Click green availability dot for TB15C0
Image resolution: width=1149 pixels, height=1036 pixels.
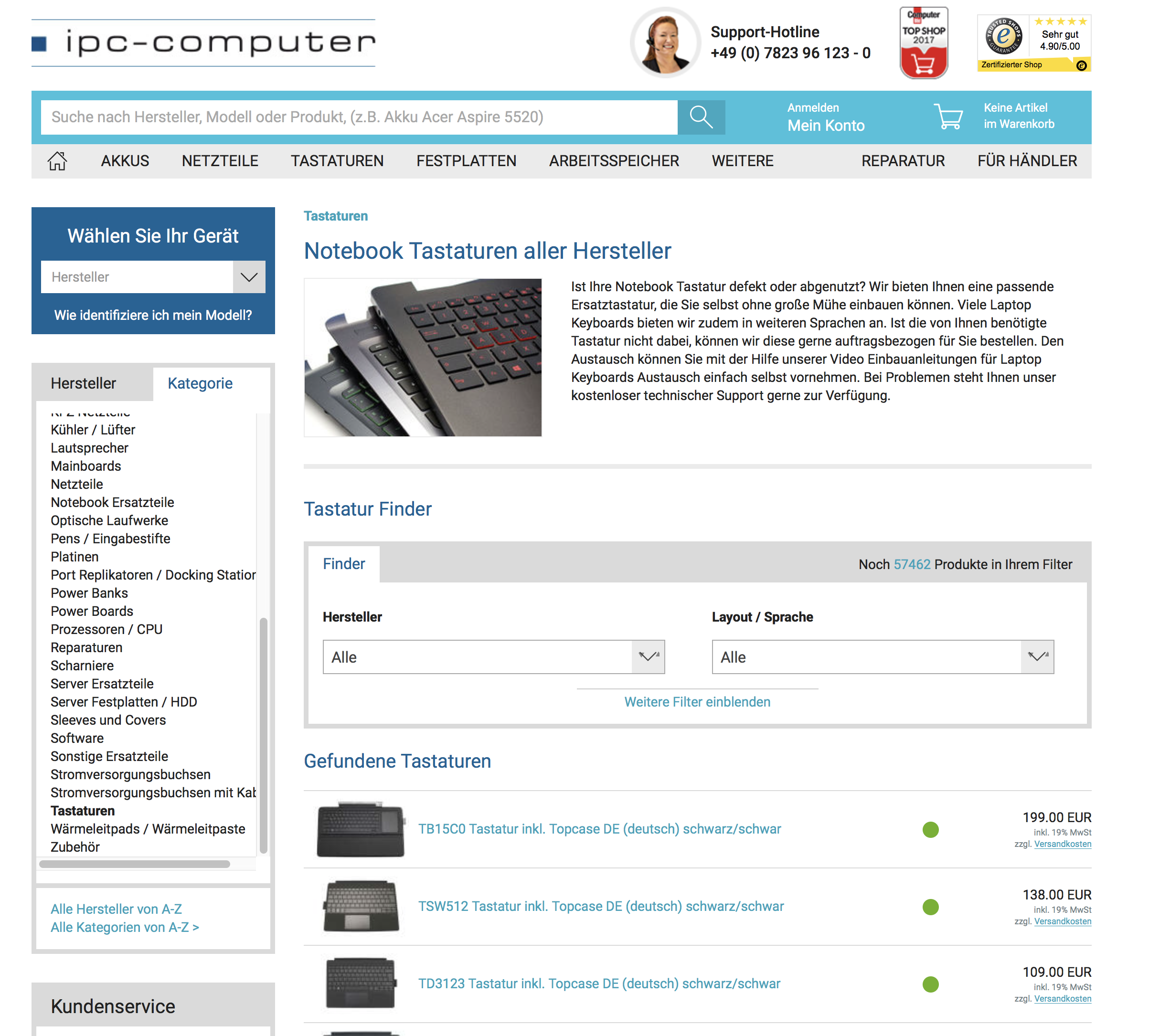(x=930, y=830)
